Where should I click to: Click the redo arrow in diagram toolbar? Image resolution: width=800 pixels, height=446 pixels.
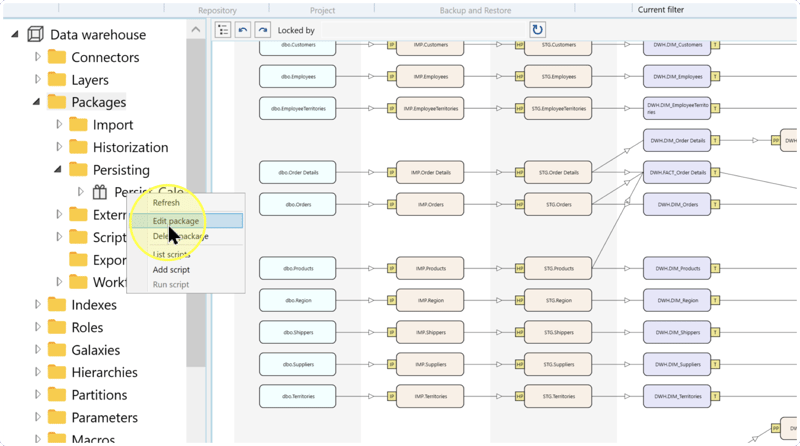(263, 30)
